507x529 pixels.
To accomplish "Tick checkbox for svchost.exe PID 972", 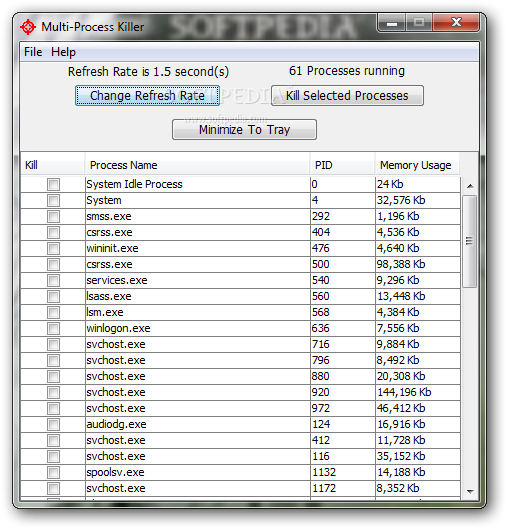I will pos(53,409).
